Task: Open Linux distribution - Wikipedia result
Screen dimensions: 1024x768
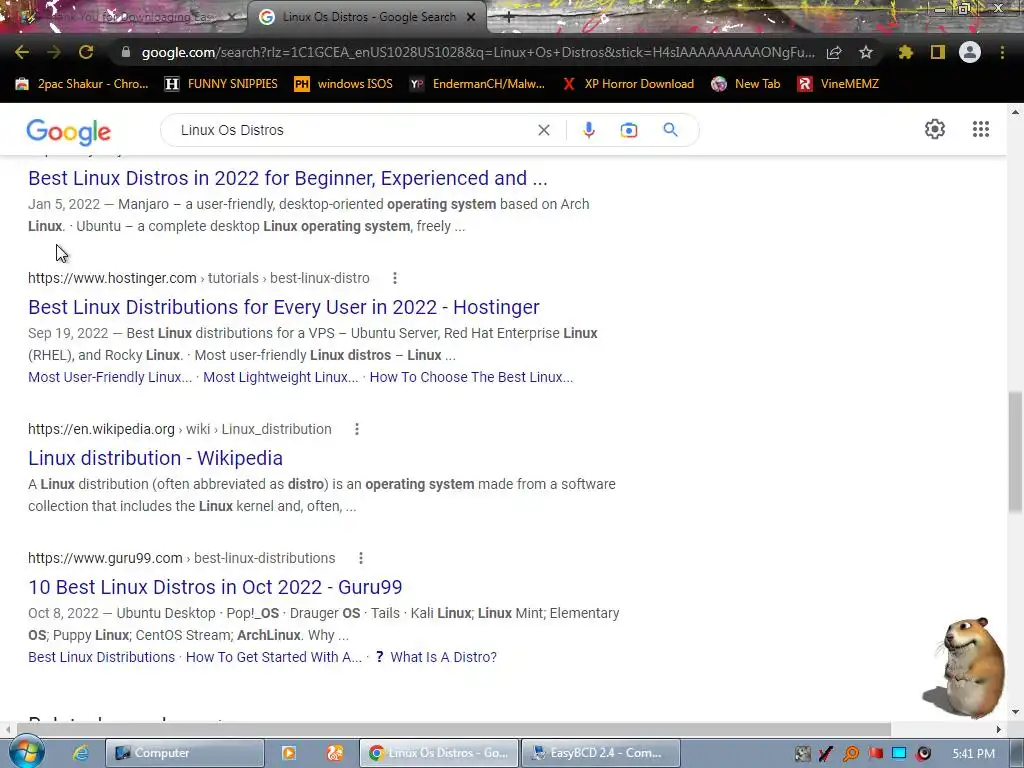Action: point(155,458)
